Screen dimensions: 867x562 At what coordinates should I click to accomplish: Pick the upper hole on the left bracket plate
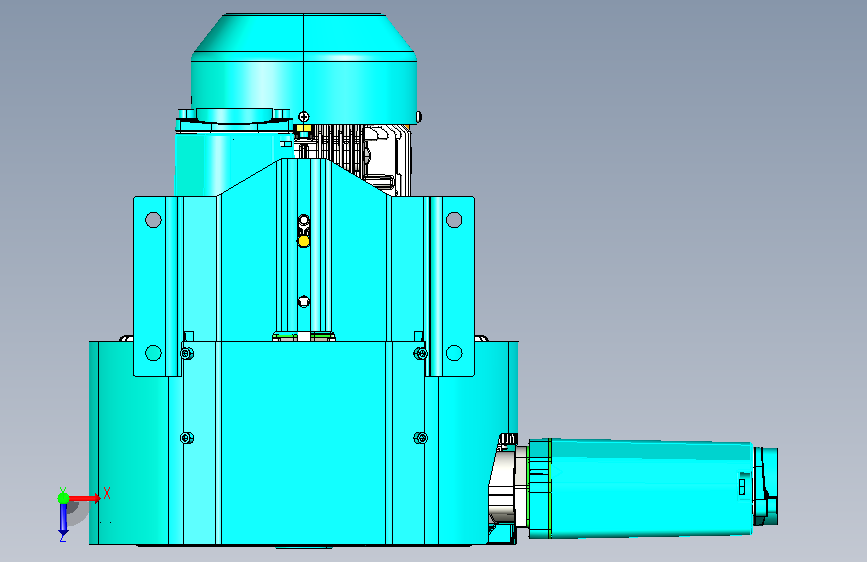pos(153,220)
